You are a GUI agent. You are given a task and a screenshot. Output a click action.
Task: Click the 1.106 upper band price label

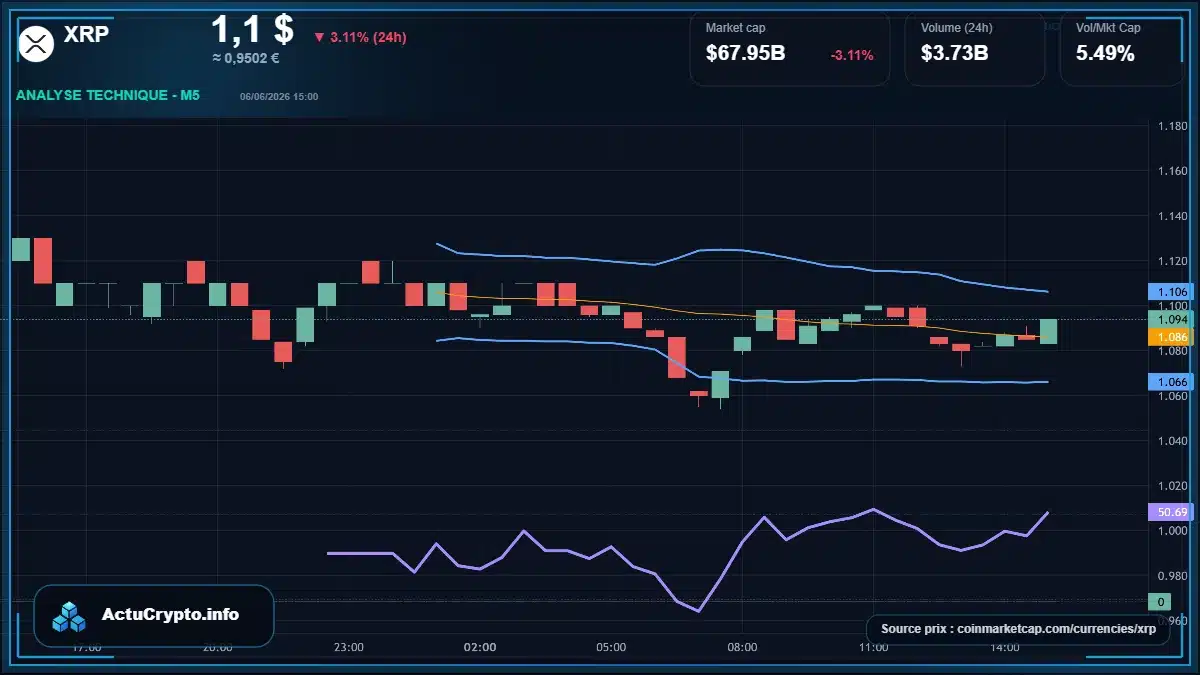point(1171,292)
